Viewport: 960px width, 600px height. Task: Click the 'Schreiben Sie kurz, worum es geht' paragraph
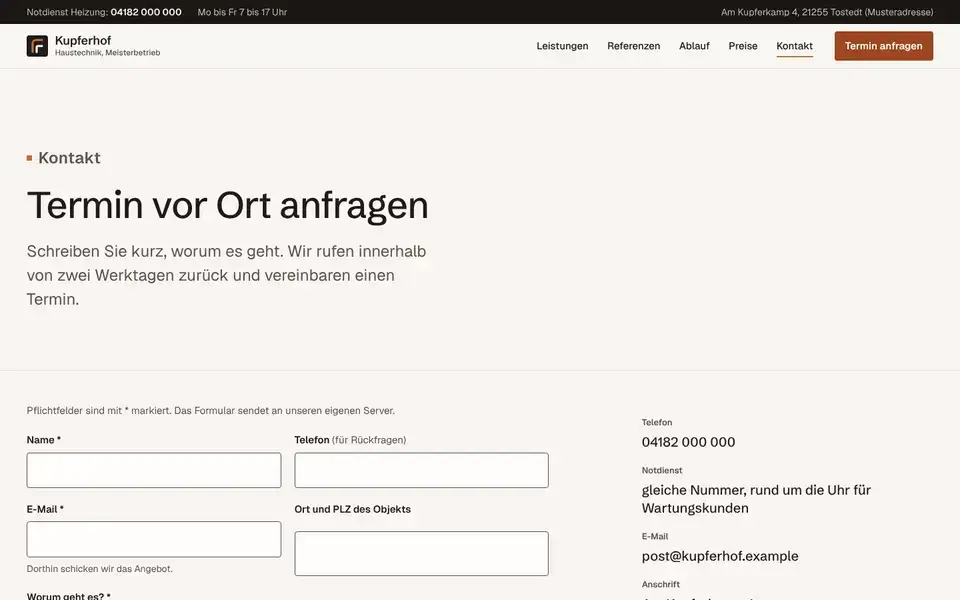click(227, 275)
